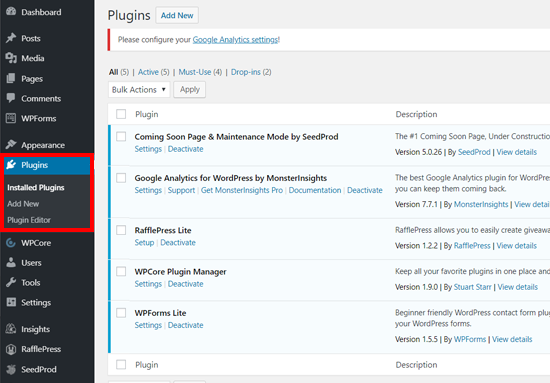View details for RafflePress Lite

(x=516, y=246)
